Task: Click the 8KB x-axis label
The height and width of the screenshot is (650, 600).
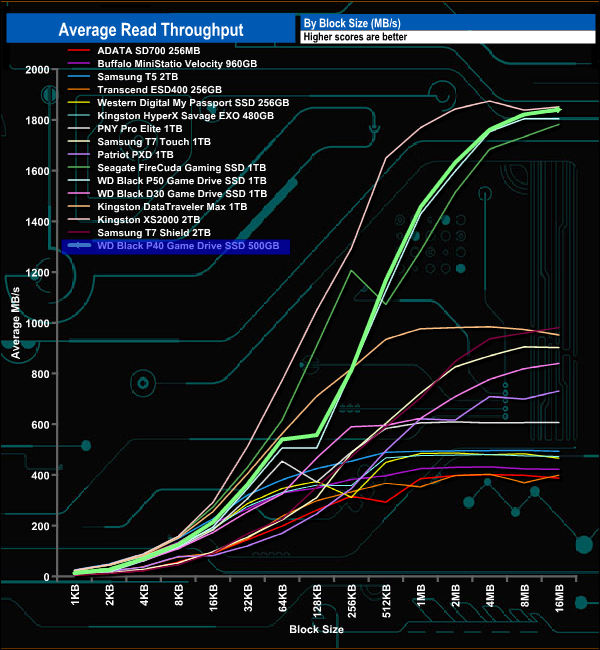Action: [179, 595]
